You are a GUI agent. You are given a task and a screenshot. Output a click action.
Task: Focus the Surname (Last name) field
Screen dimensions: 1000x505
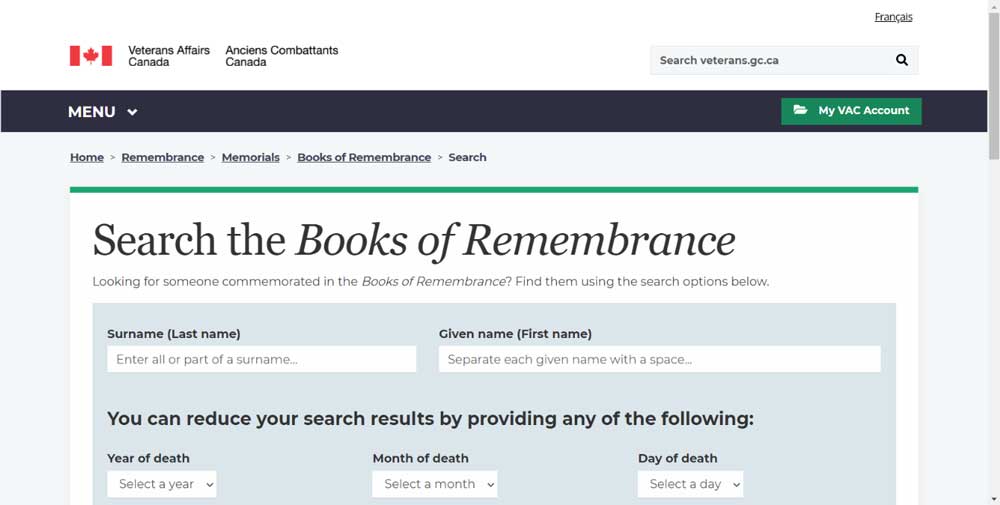pyautogui.click(x=262, y=359)
